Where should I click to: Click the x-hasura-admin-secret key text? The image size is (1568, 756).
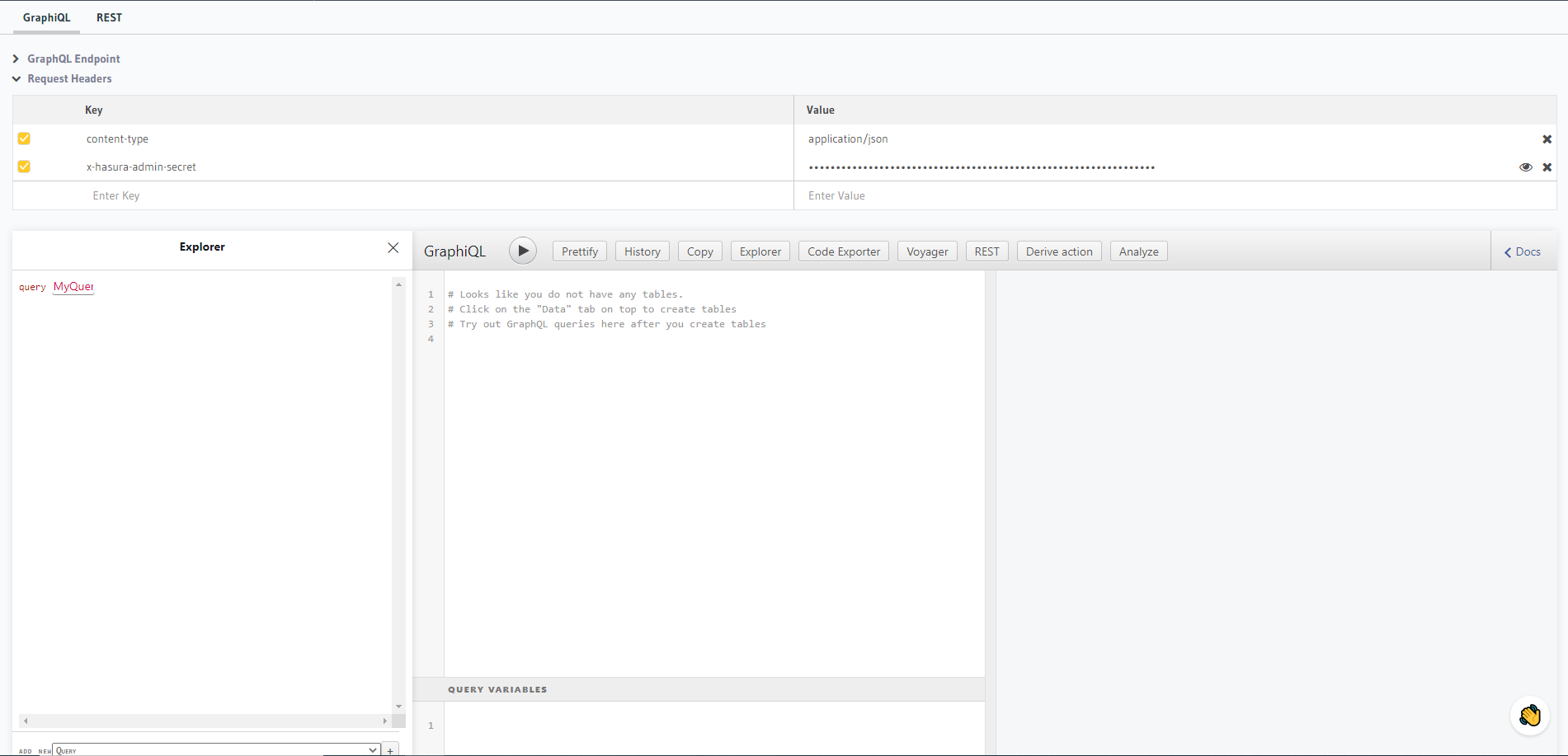[141, 167]
